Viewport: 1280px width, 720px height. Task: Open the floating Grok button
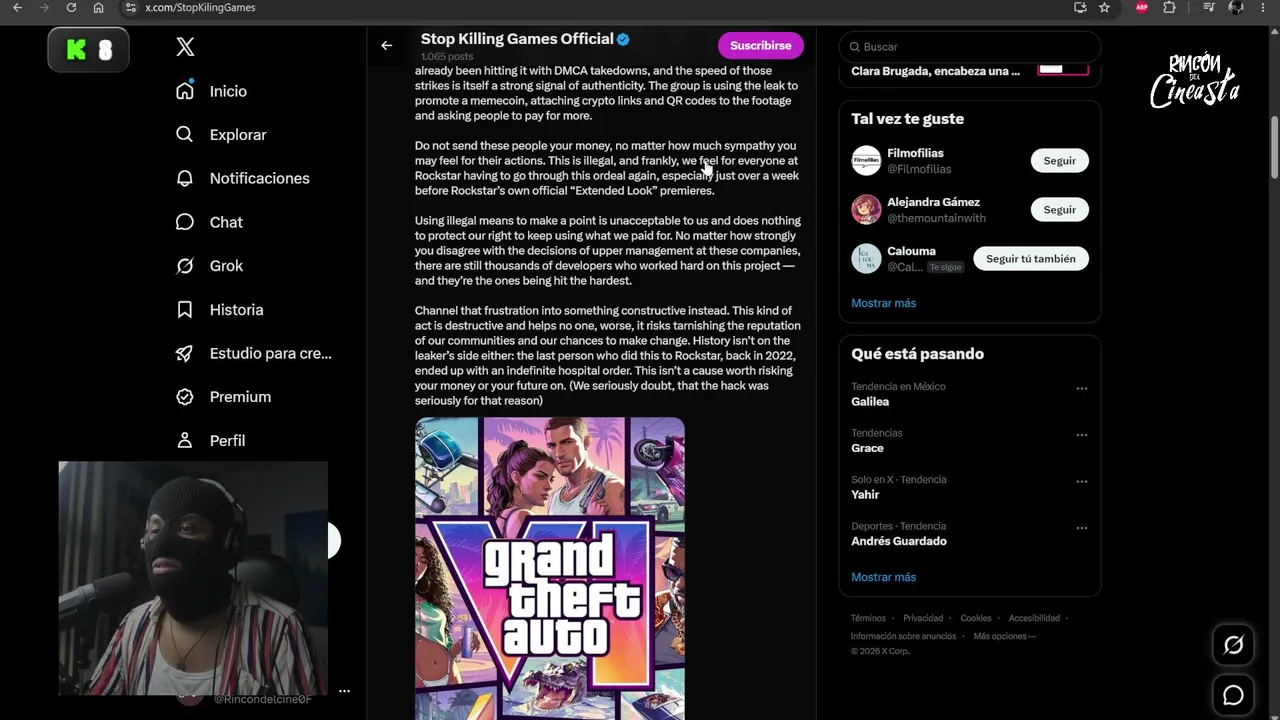(x=1234, y=645)
